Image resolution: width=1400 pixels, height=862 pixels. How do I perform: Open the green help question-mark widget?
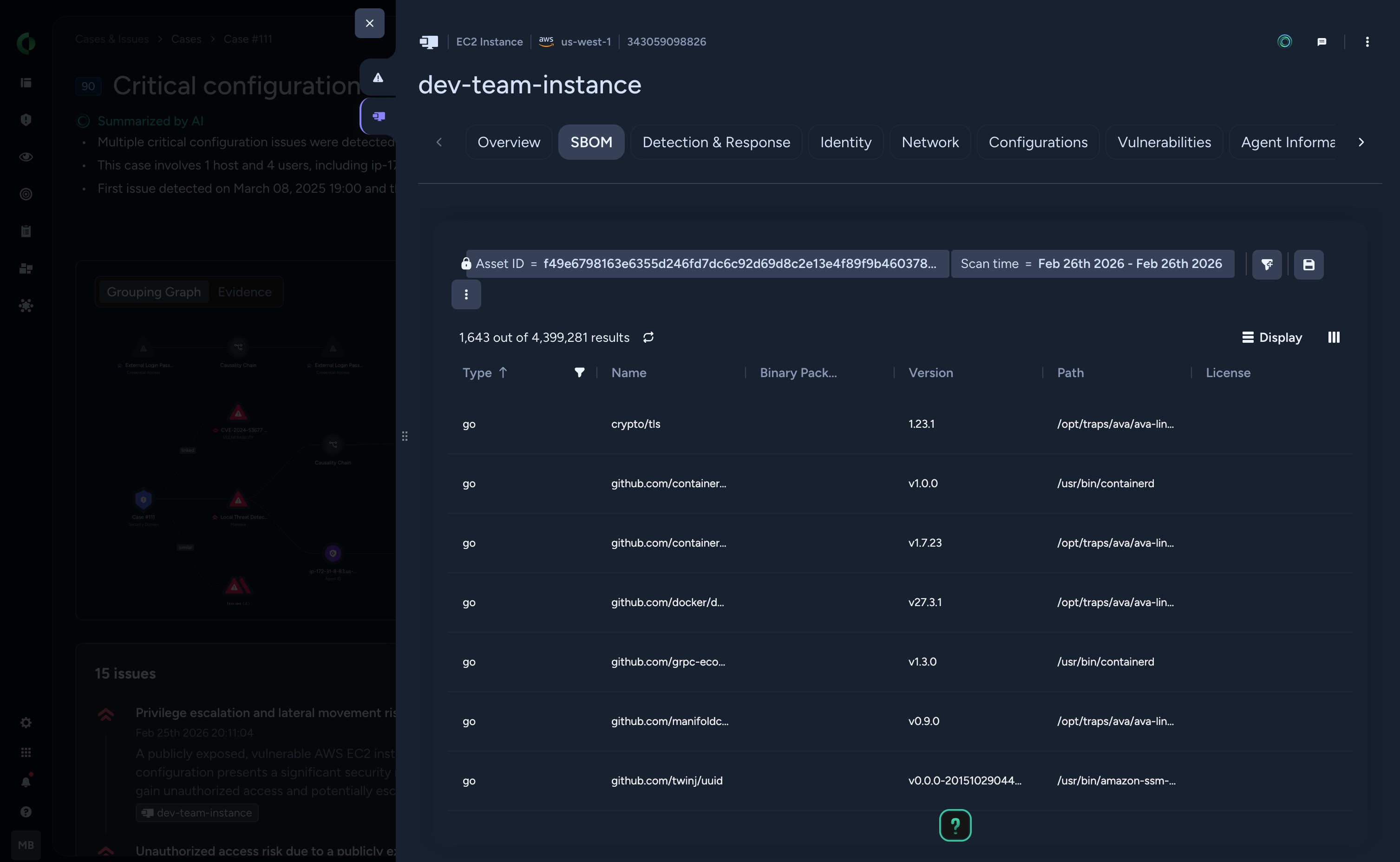955,825
